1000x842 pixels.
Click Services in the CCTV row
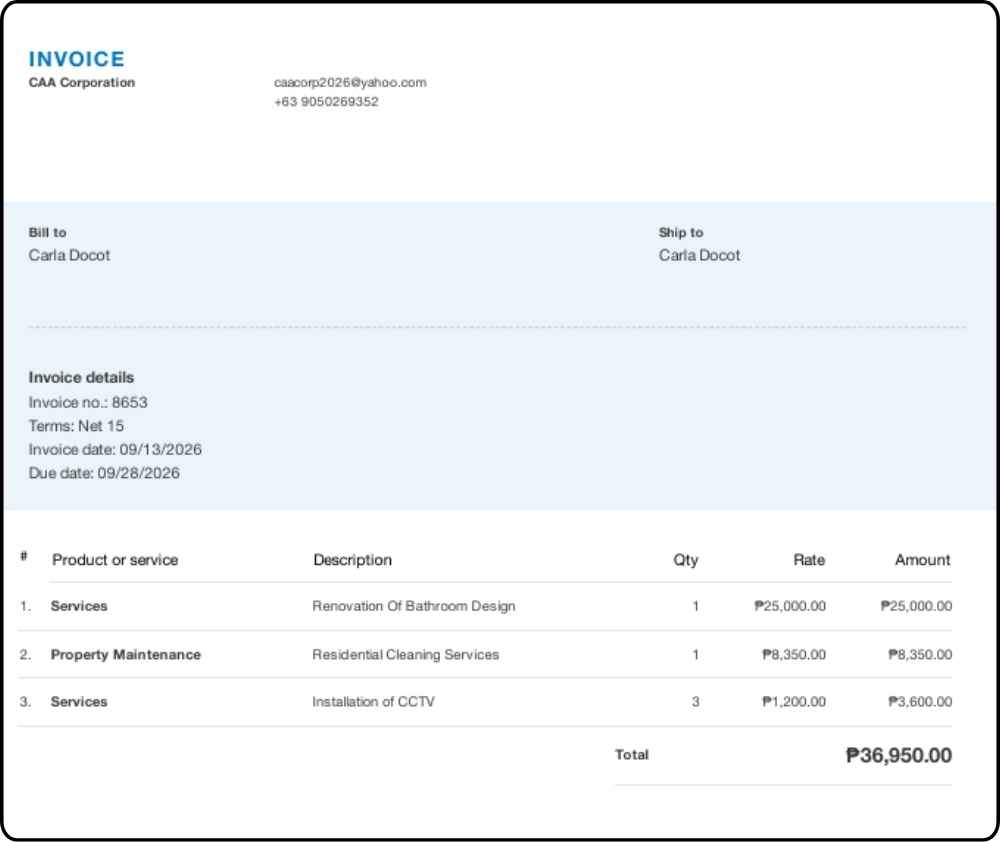click(x=79, y=702)
